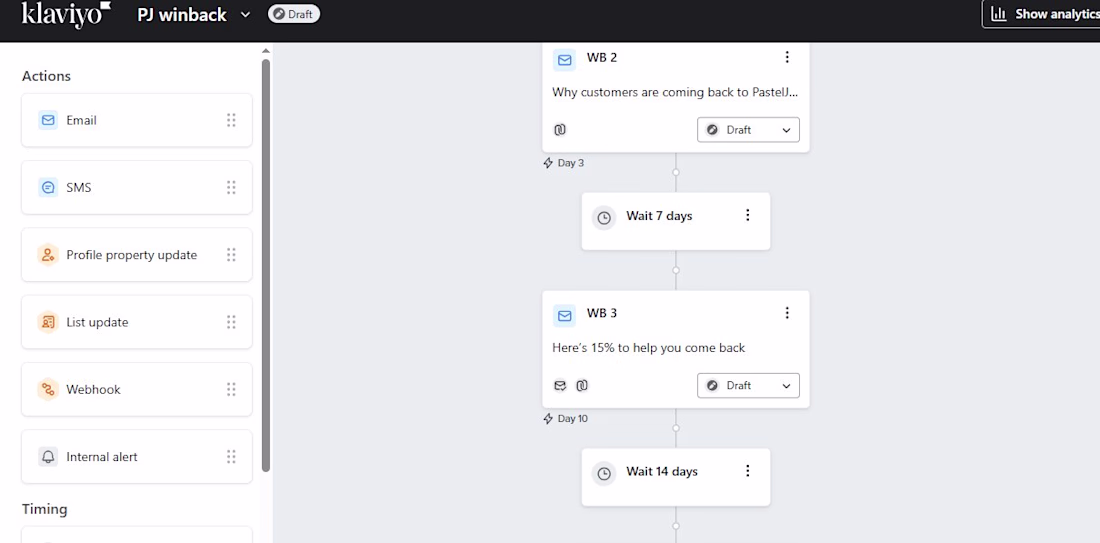The width and height of the screenshot is (1100, 543).
Task: Click the SMS action icon
Action: [48, 188]
